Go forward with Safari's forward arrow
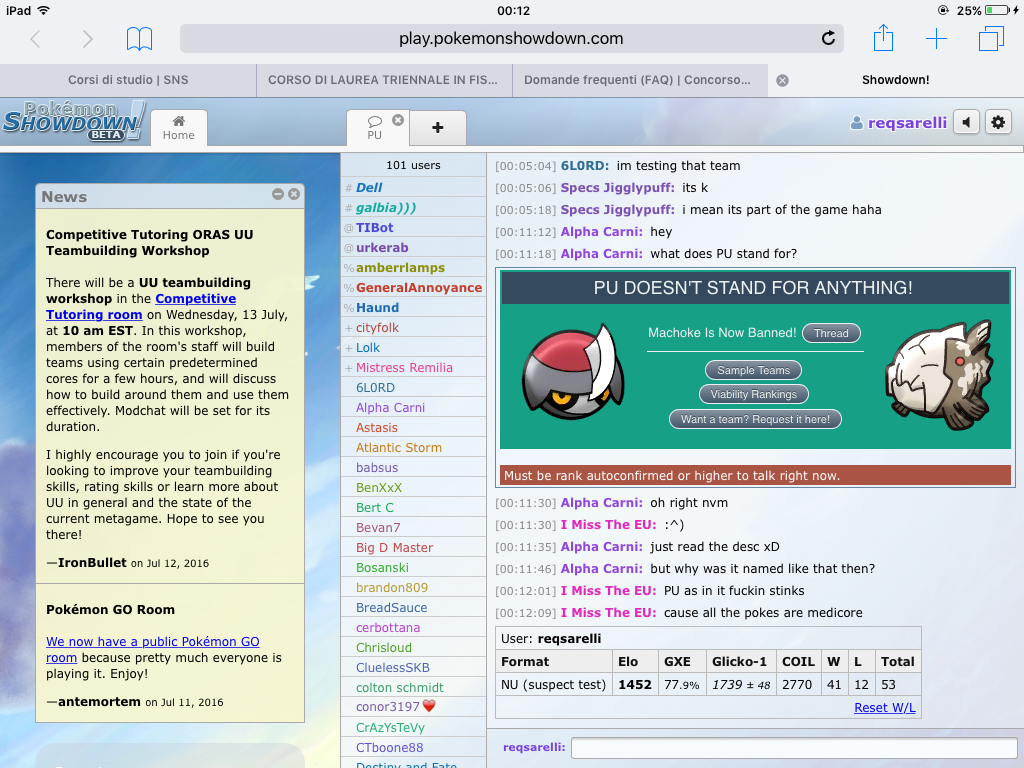This screenshot has width=1024, height=768. 87,39
